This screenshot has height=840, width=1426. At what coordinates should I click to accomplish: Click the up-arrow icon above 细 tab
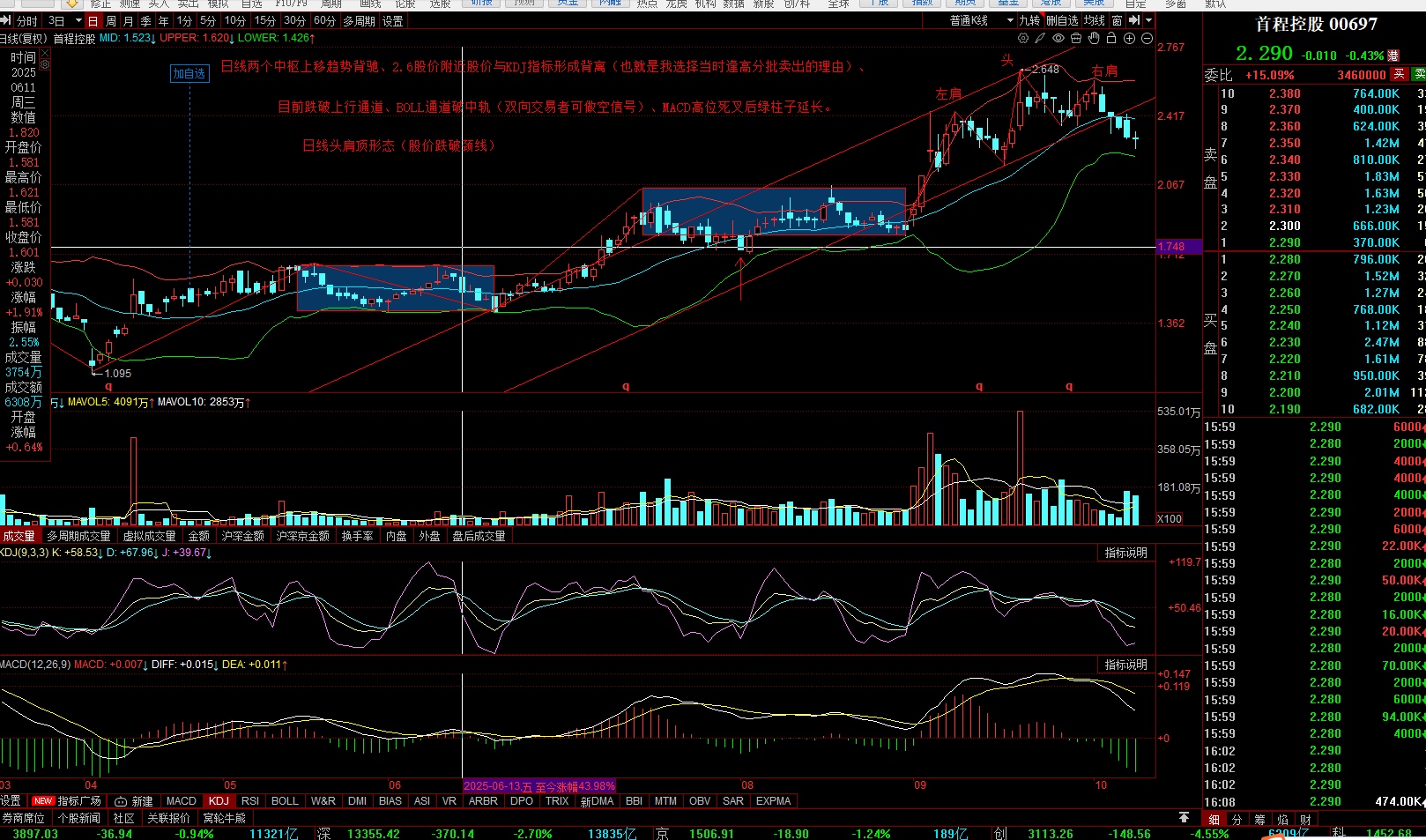pos(1184,818)
